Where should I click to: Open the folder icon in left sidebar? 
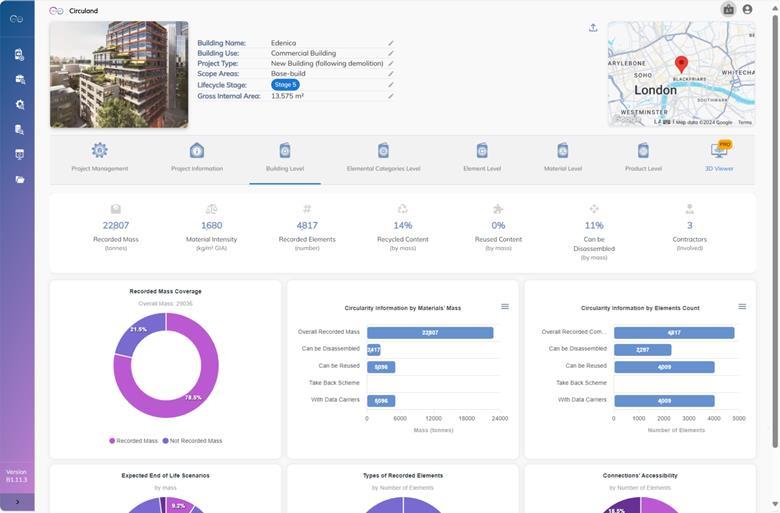point(19,180)
